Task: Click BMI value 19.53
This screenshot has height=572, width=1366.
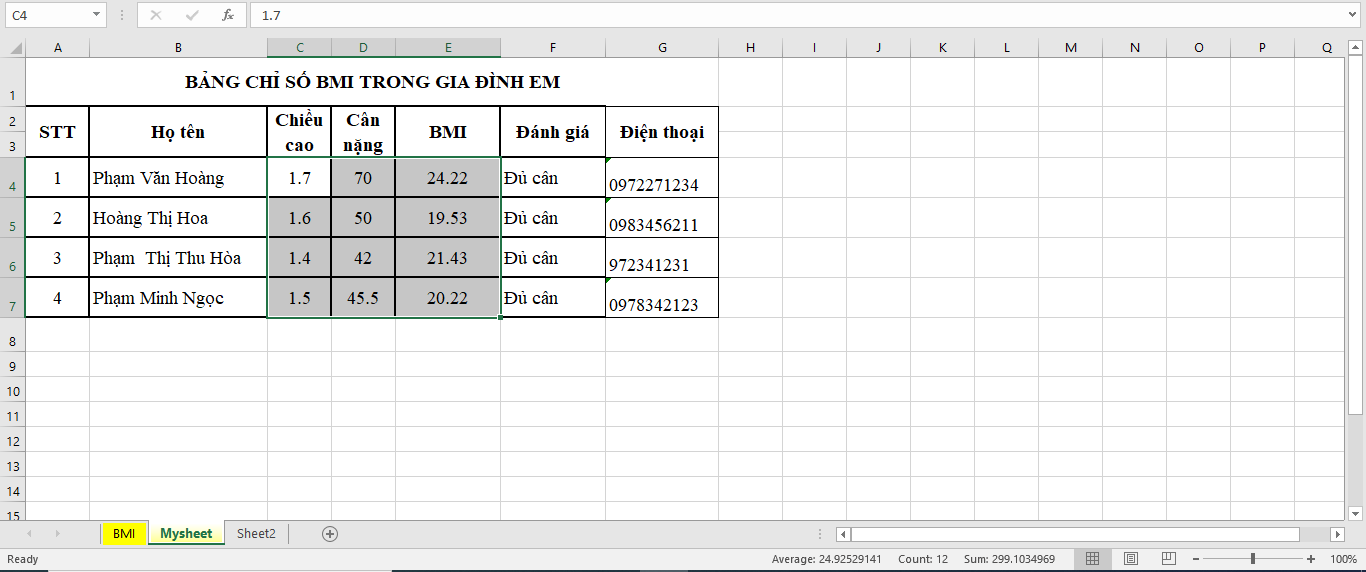Action: coord(447,218)
